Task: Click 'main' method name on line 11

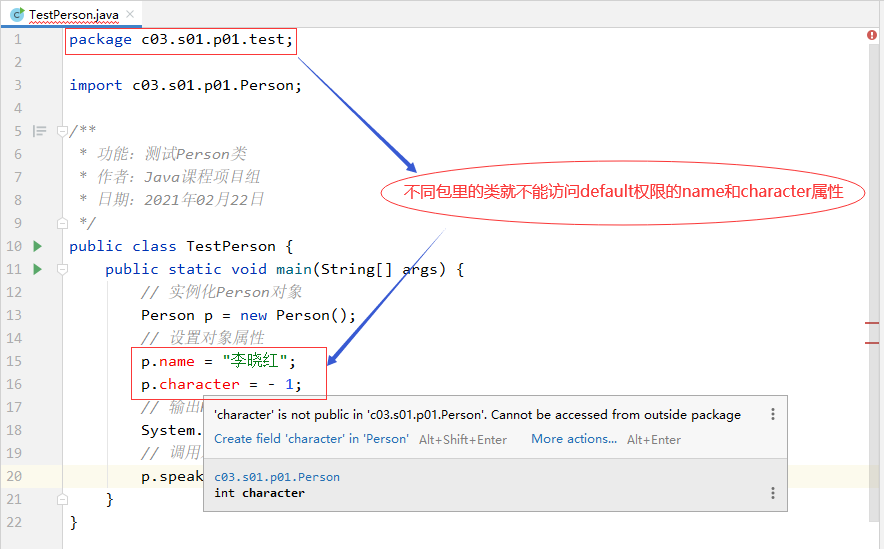Action: 294,269
